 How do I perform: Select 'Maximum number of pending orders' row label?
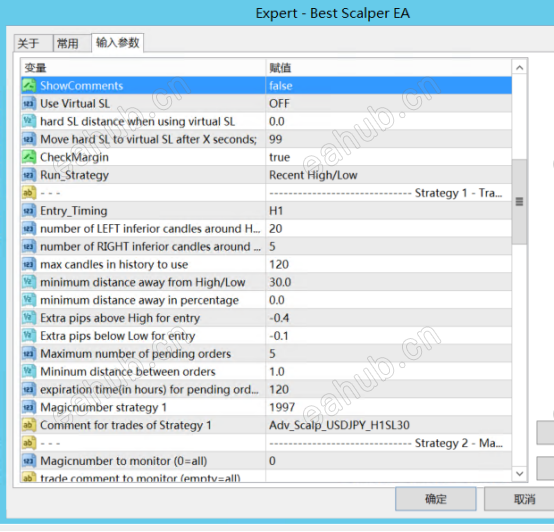coord(135,354)
